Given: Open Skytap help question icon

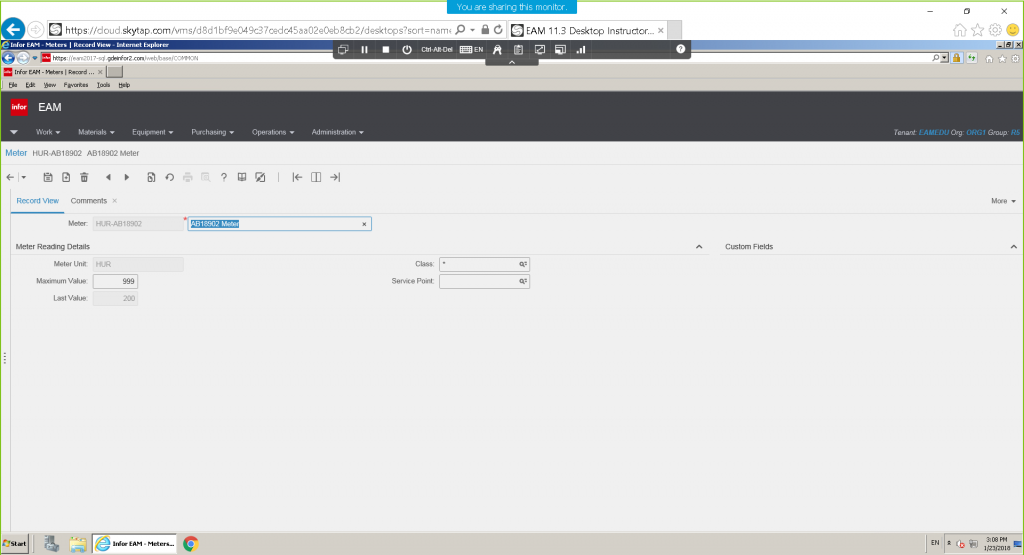Looking at the screenshot, I should (680, 49).
